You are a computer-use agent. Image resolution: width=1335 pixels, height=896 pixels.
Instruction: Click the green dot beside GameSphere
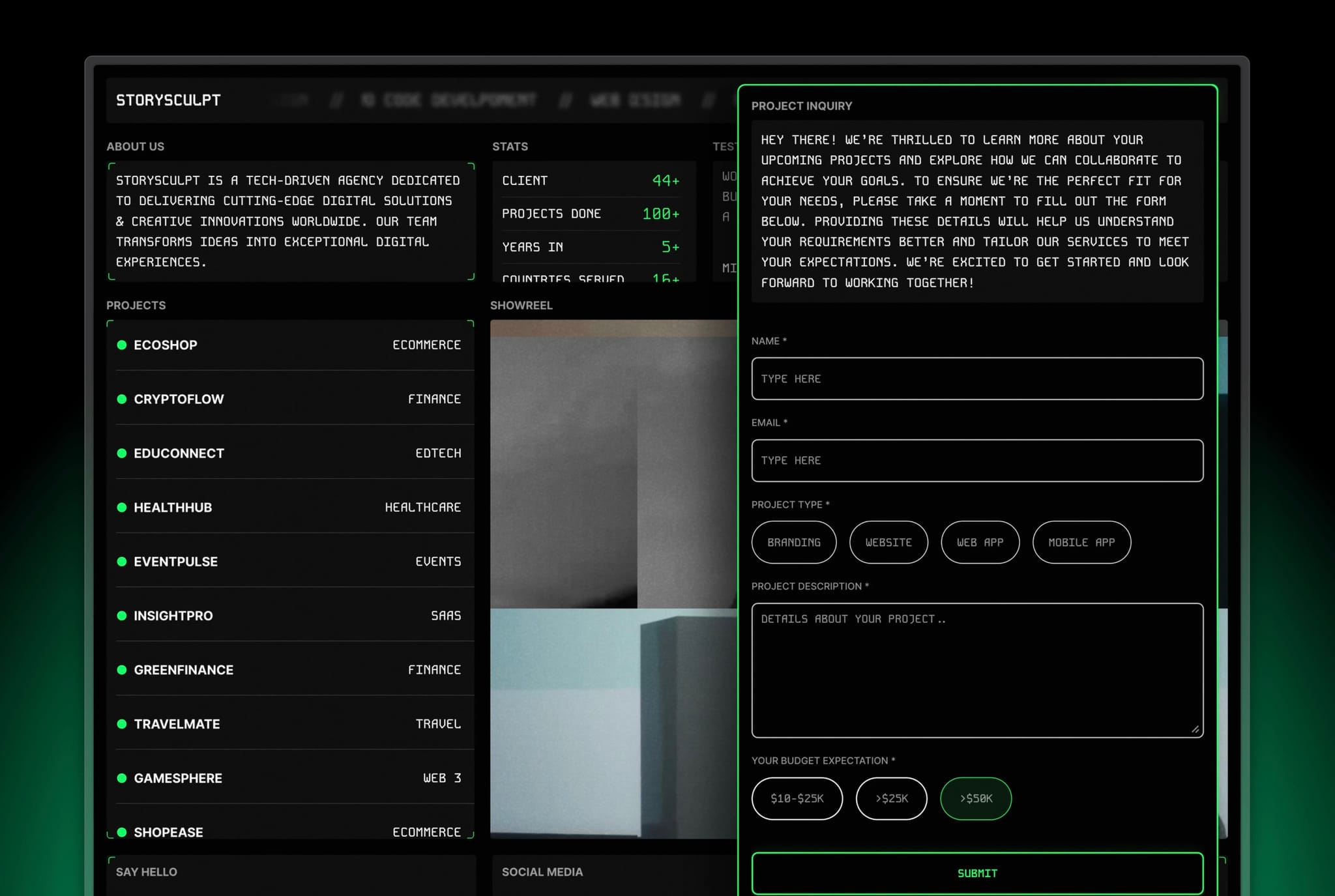(x=122, y=777)
